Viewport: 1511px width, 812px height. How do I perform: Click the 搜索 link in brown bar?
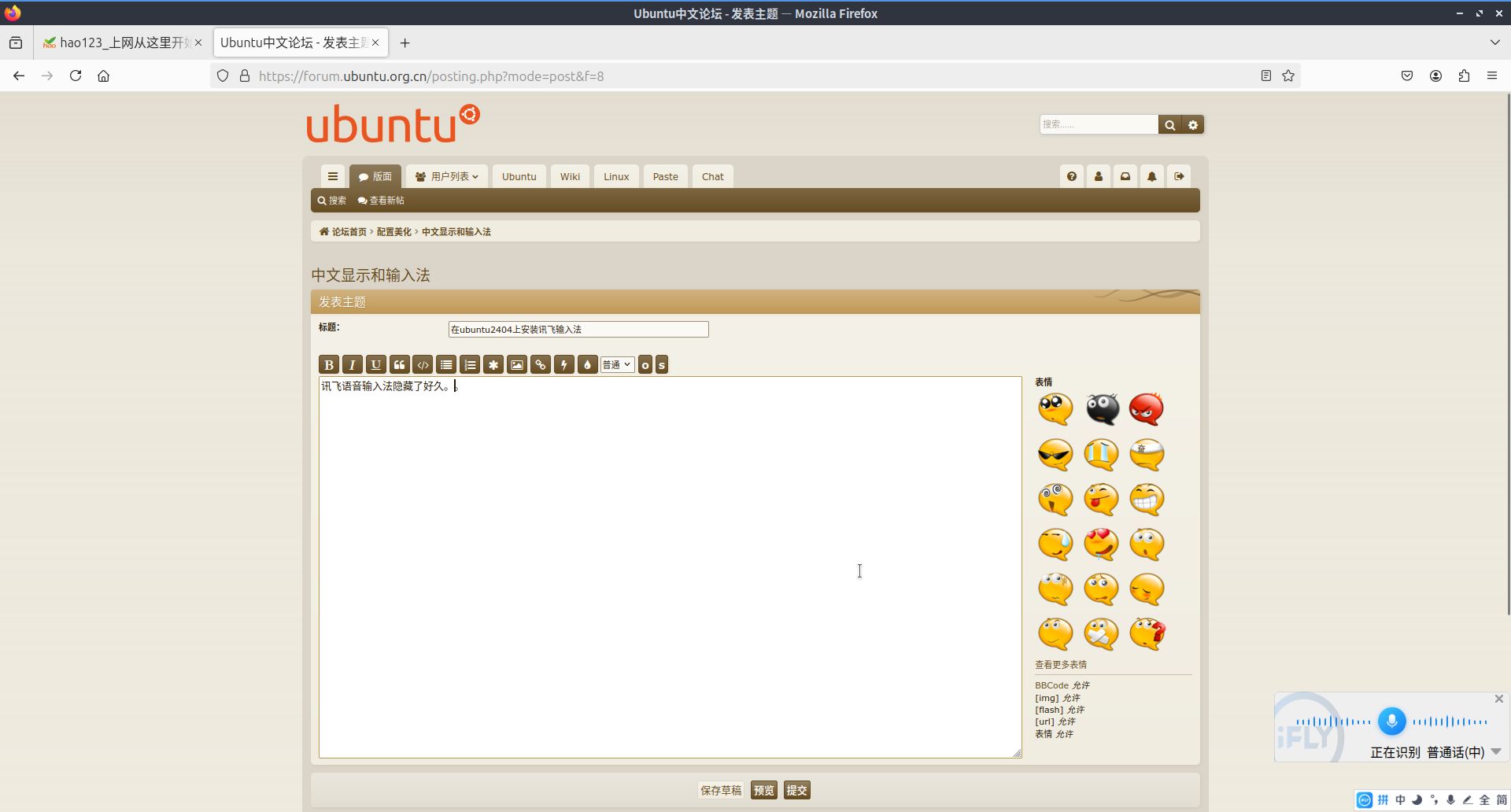click(x=332, y=201)
